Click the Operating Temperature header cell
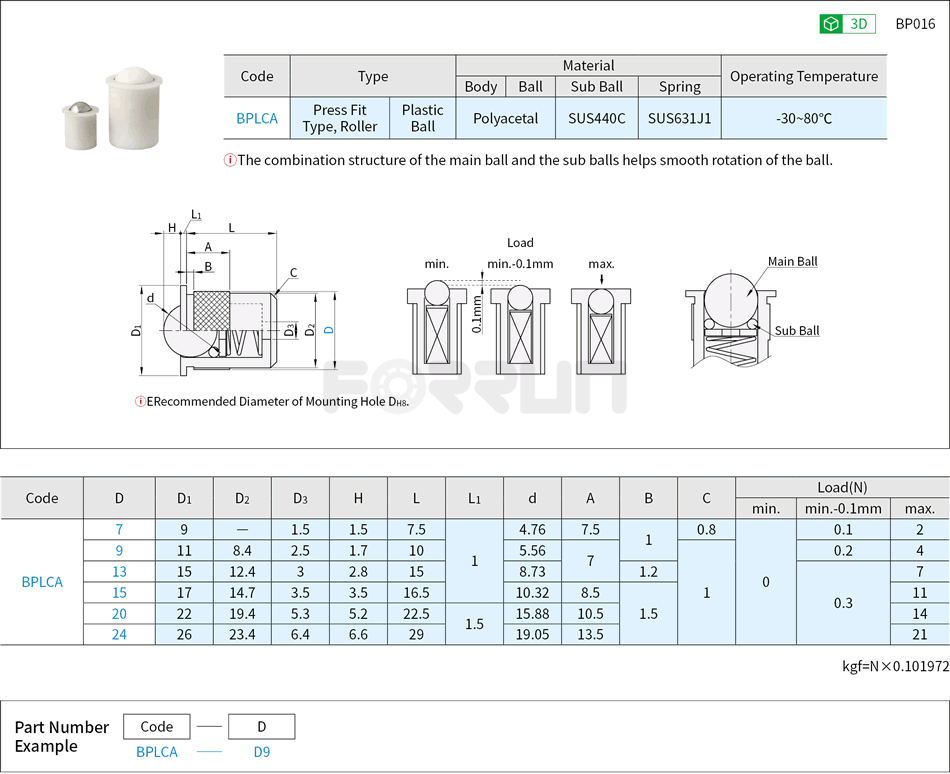The width and height of the screenshot is (950, 774). click(805, 76)
